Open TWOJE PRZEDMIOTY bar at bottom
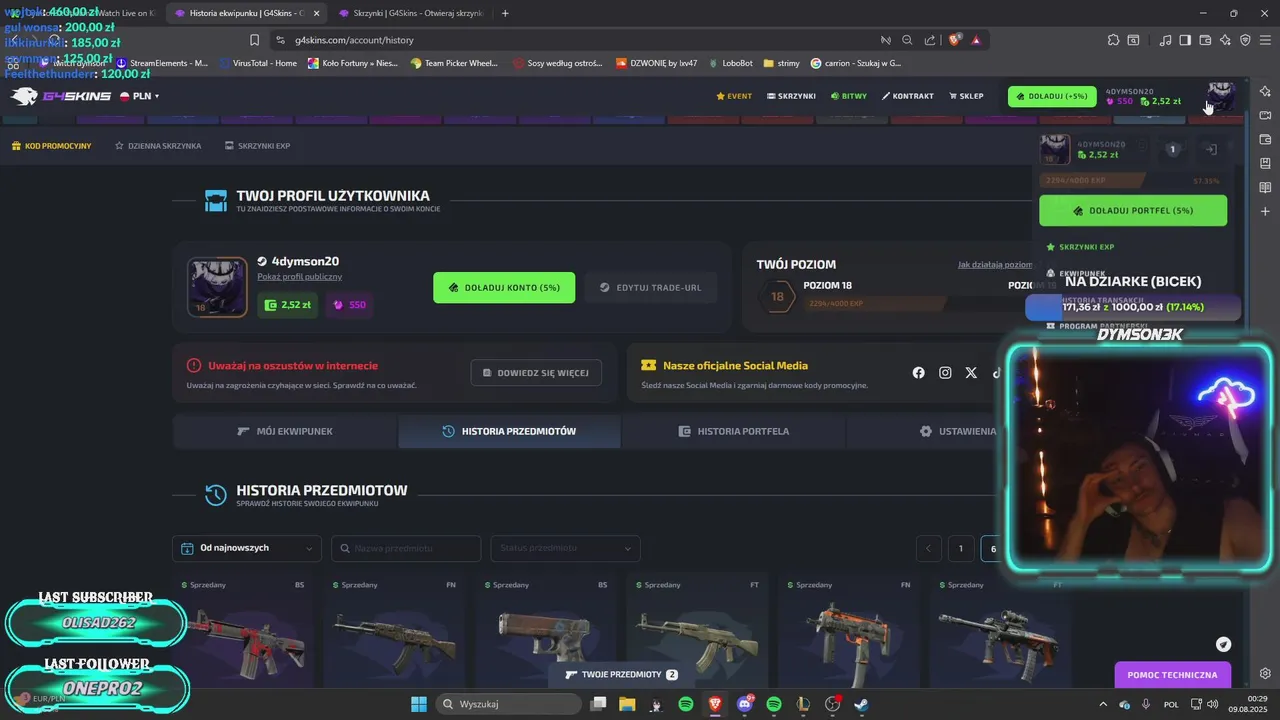Image resolution: width=1280 pixels, height=720 pixels. pos(622,675)
